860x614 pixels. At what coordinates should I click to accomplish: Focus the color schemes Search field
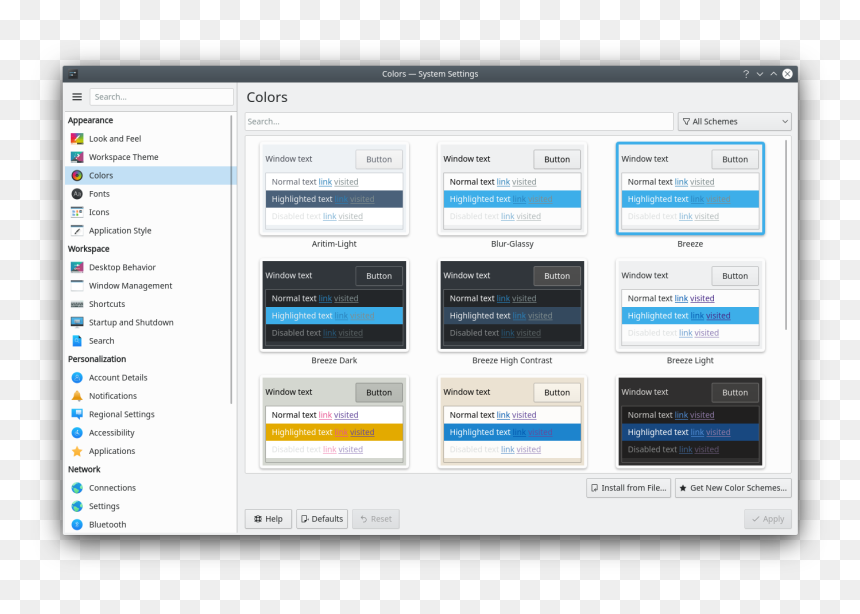pos(459,121)
